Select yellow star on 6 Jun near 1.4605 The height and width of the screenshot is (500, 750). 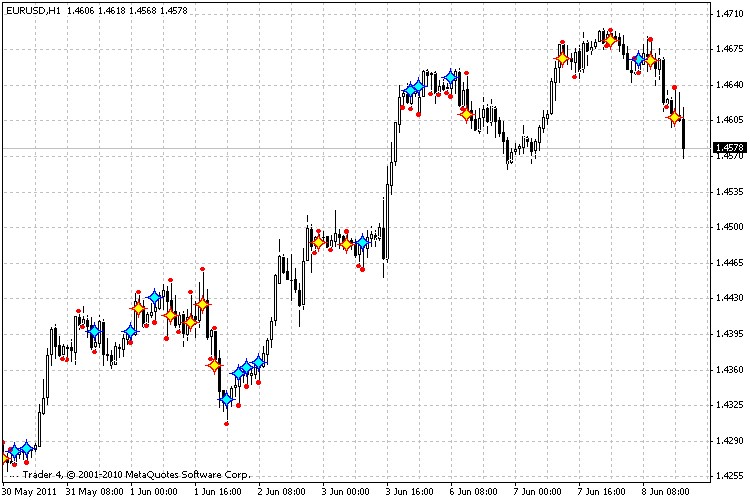(x=466, y=114)
